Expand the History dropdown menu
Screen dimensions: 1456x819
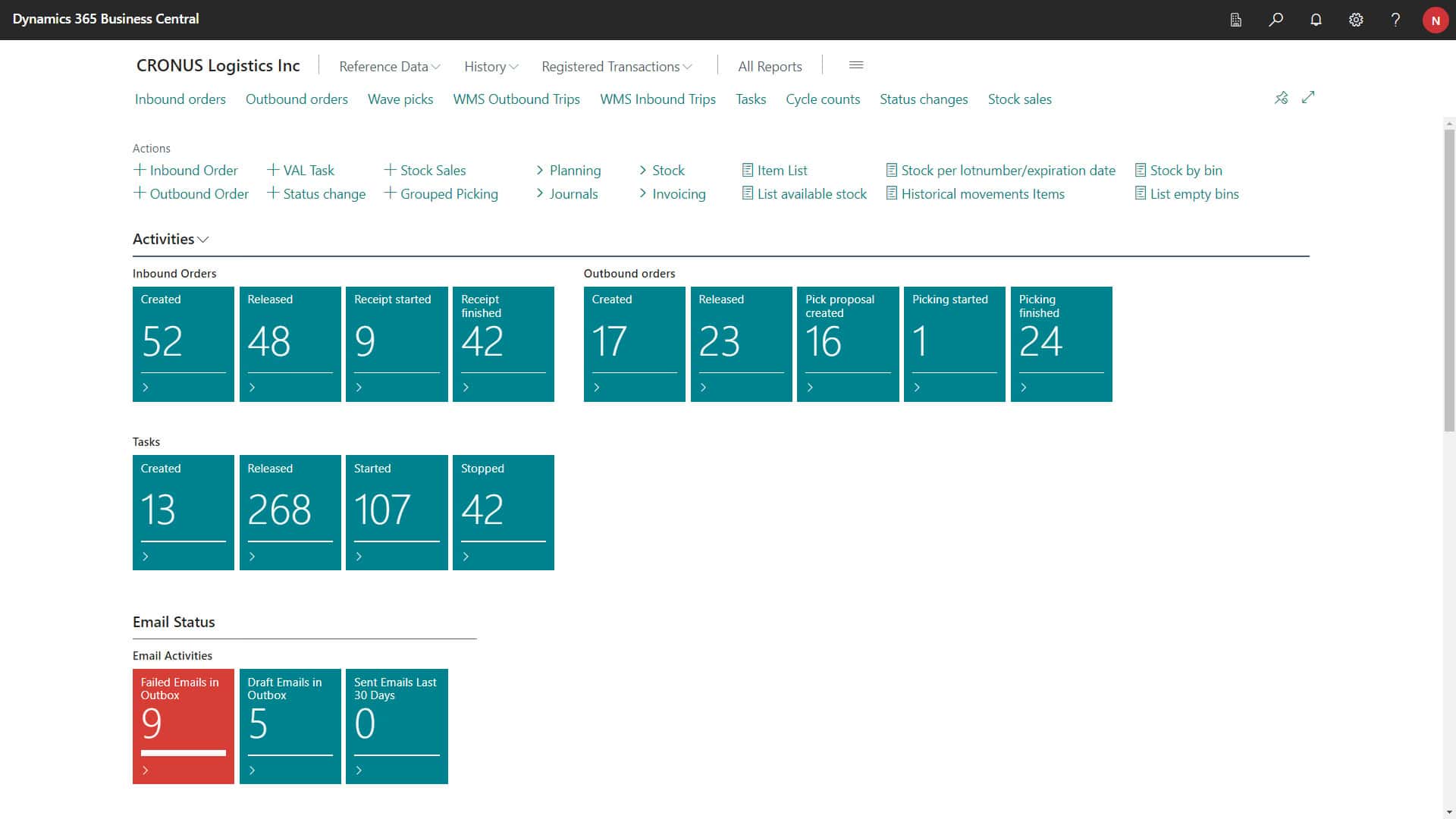(x=491, y=67)
